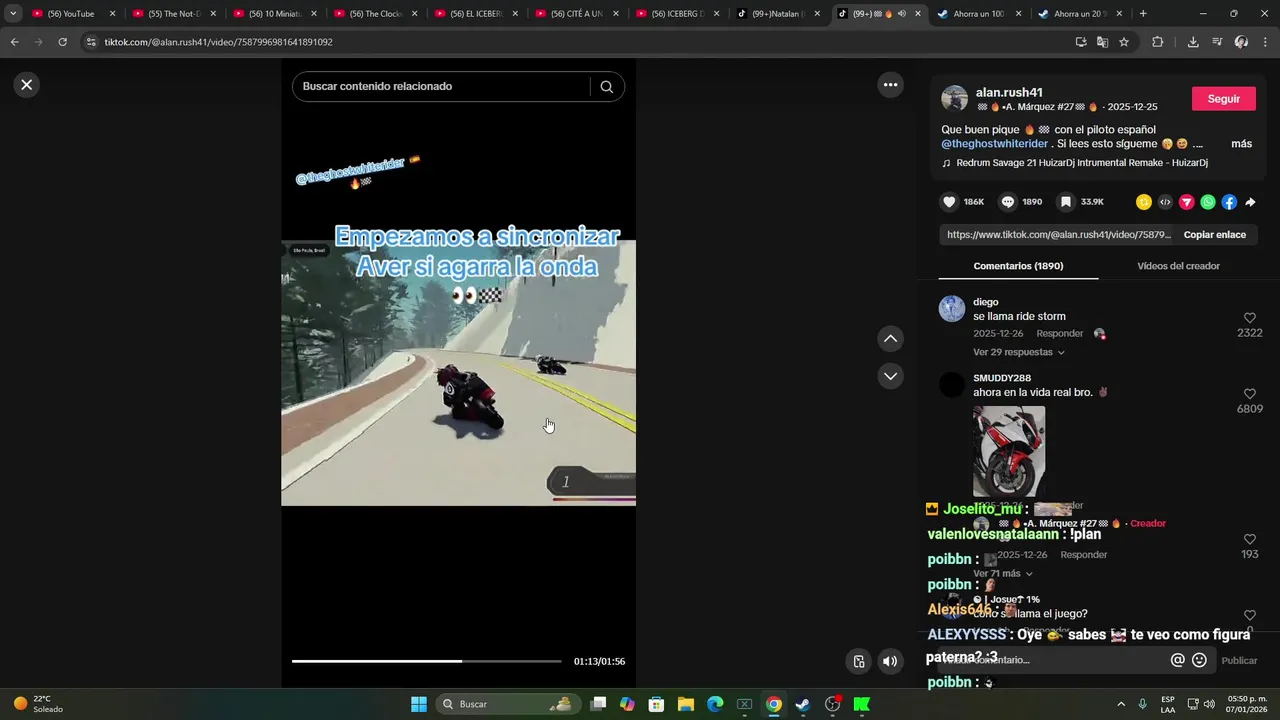The width and height of the screenshot is (1280, 720).
Task: Insert emoji with smiley icon in comment box
Action: pyautogui.click(x=1199, y=660)
